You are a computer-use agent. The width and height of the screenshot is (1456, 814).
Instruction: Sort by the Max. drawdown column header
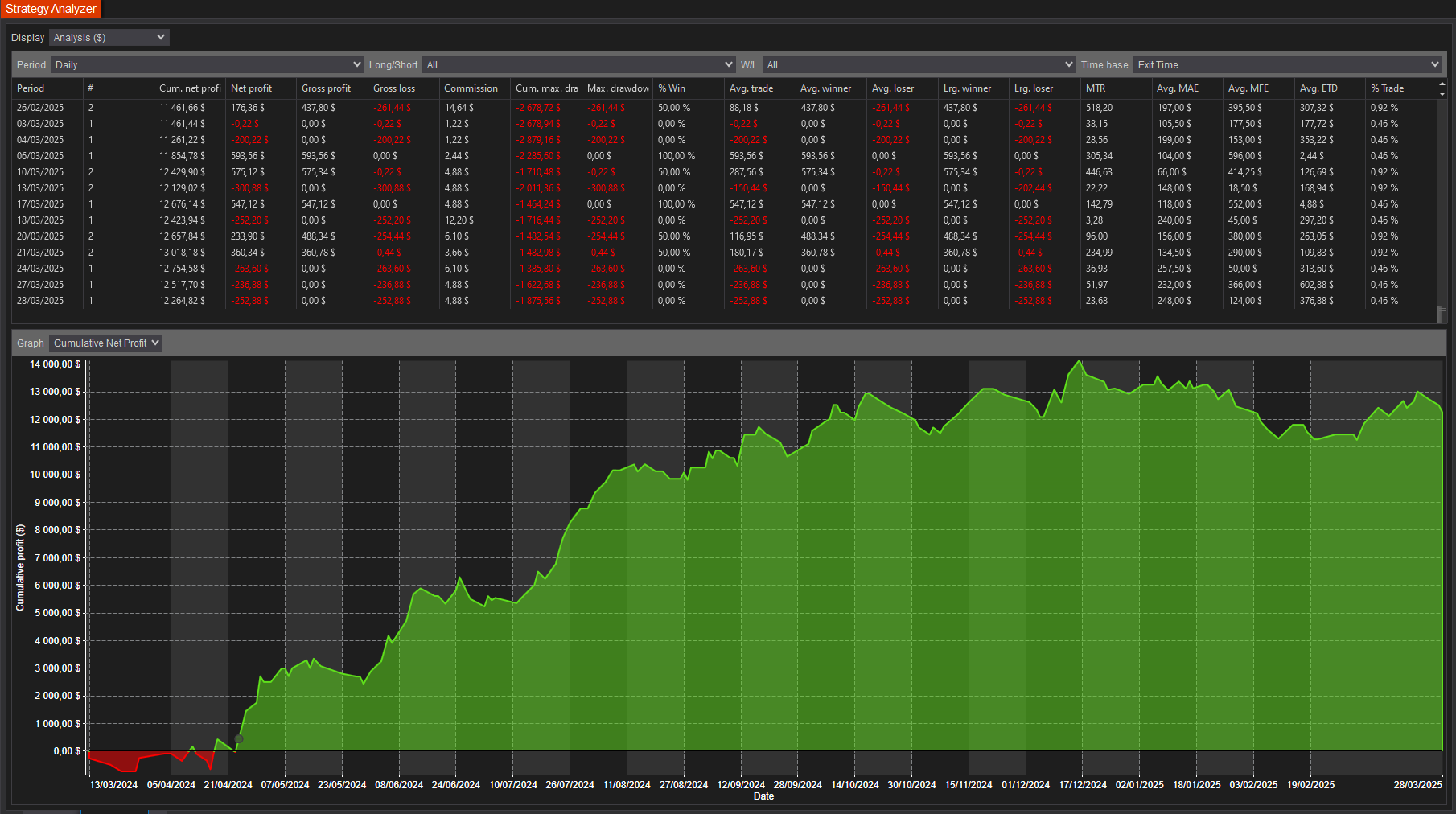click(x=617, y=88)
